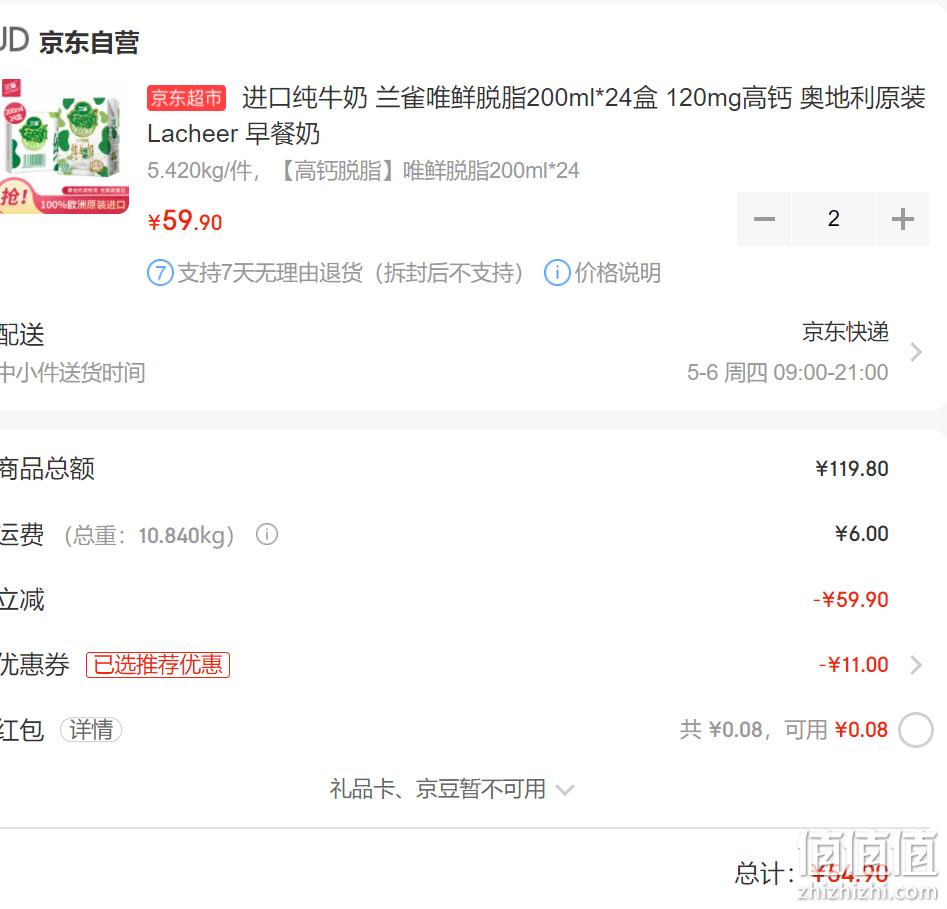Open the milk product thumbnail image
Viewport: 947px width, 909px height.
(64, 146)
